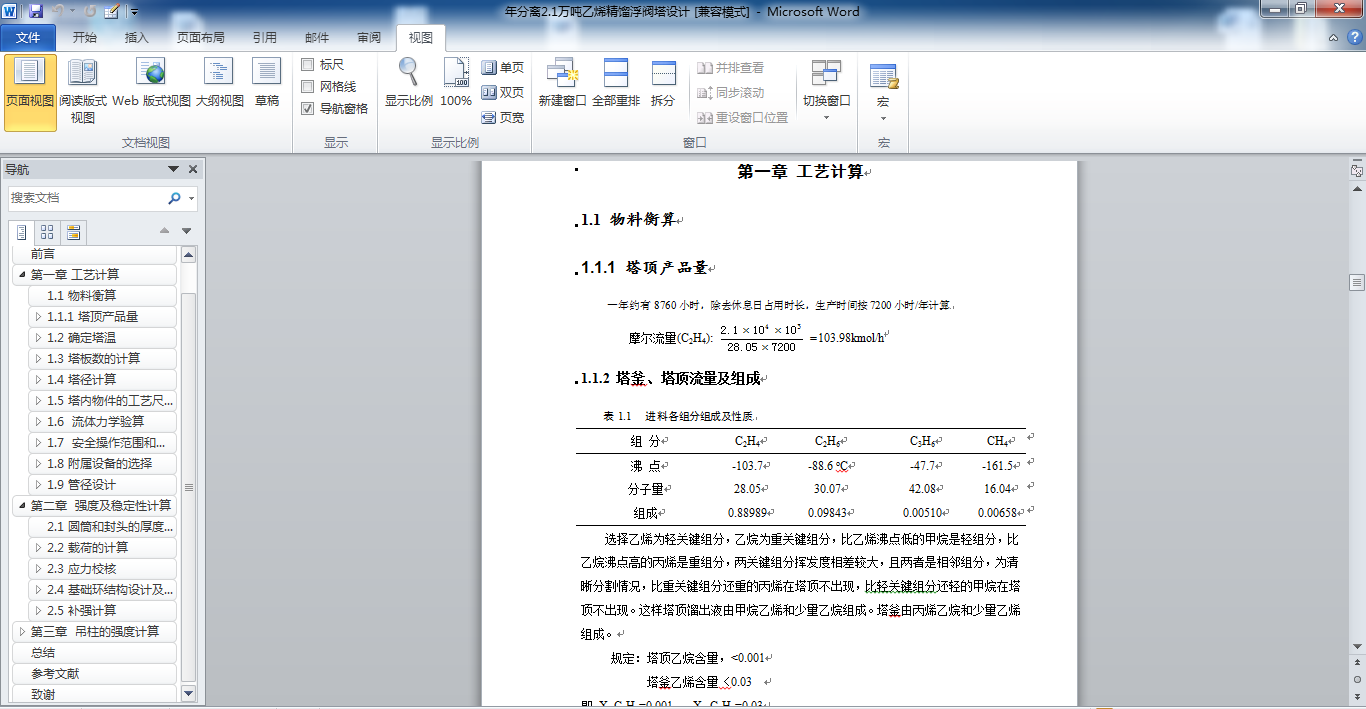Image resolution: width=1366 pixels, height=709 pixels.
Task: Expand the 第三章 吊柱的强度计算 heading
Action: click(22, 632)
